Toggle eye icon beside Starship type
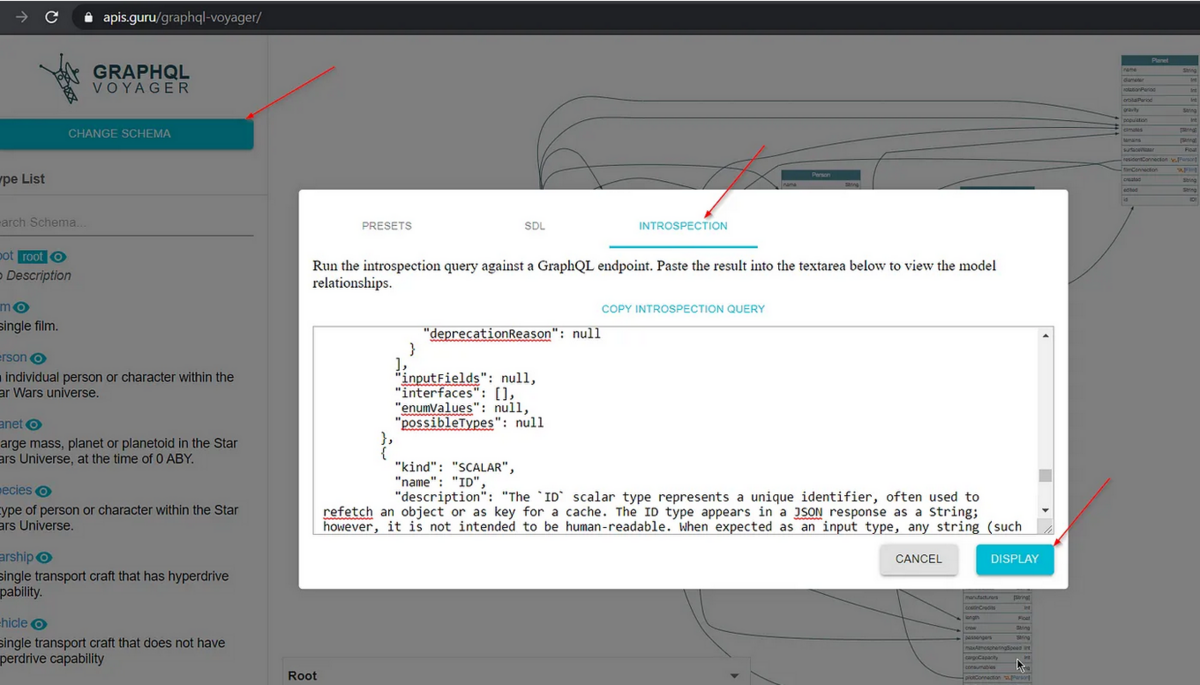 44,557
